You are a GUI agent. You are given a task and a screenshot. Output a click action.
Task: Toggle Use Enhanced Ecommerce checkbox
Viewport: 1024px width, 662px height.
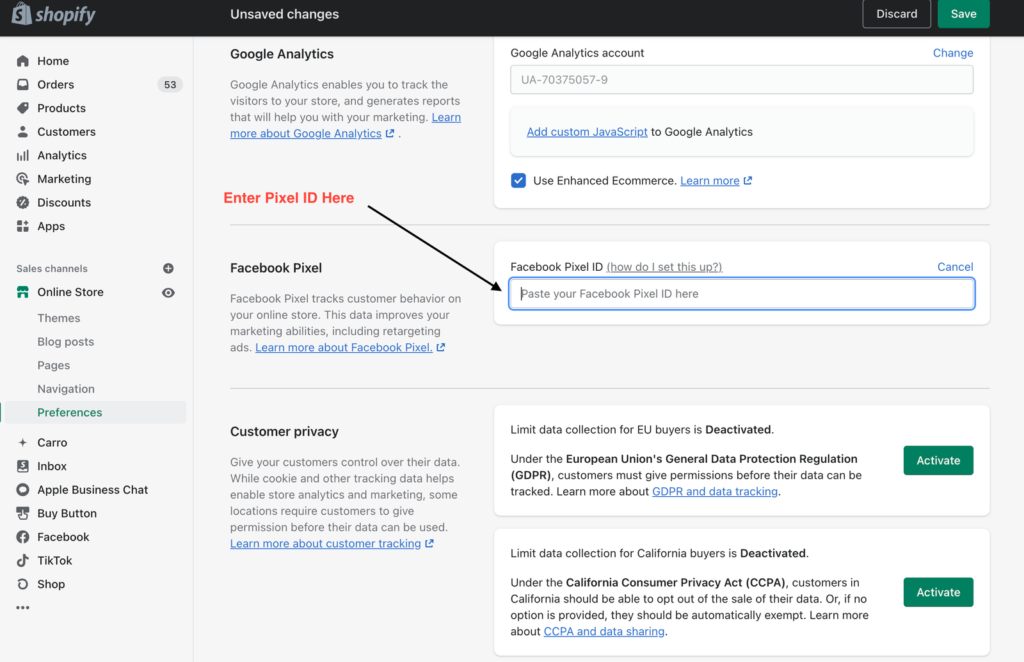[x=519, y=181]
